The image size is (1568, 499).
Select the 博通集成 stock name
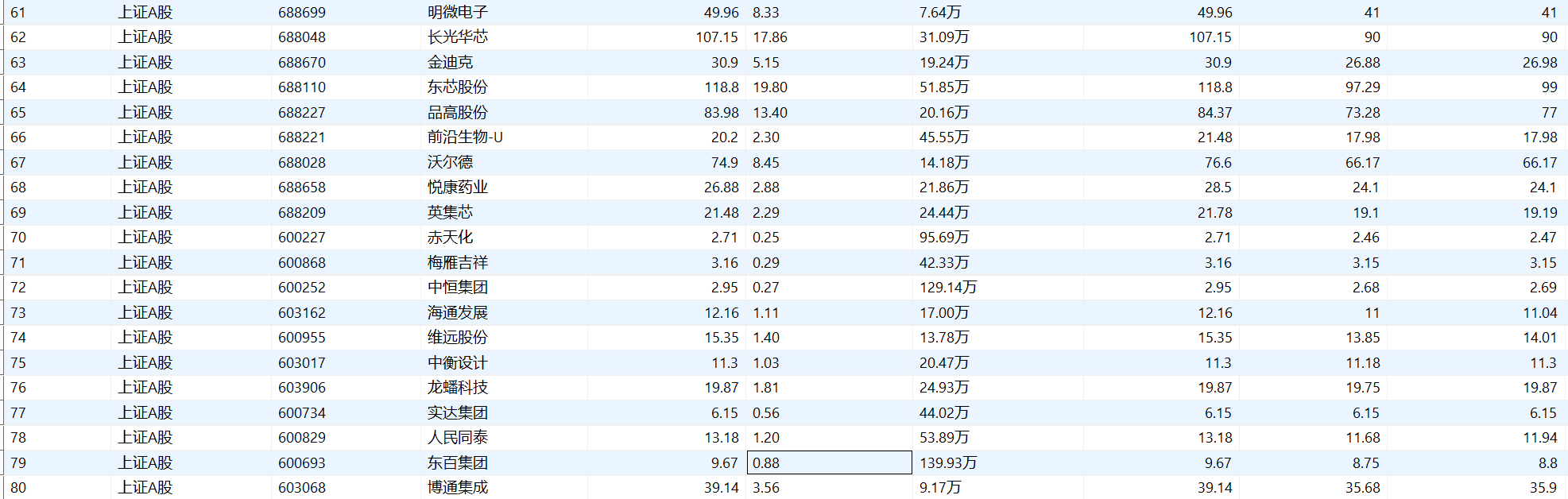pos(458,488)
